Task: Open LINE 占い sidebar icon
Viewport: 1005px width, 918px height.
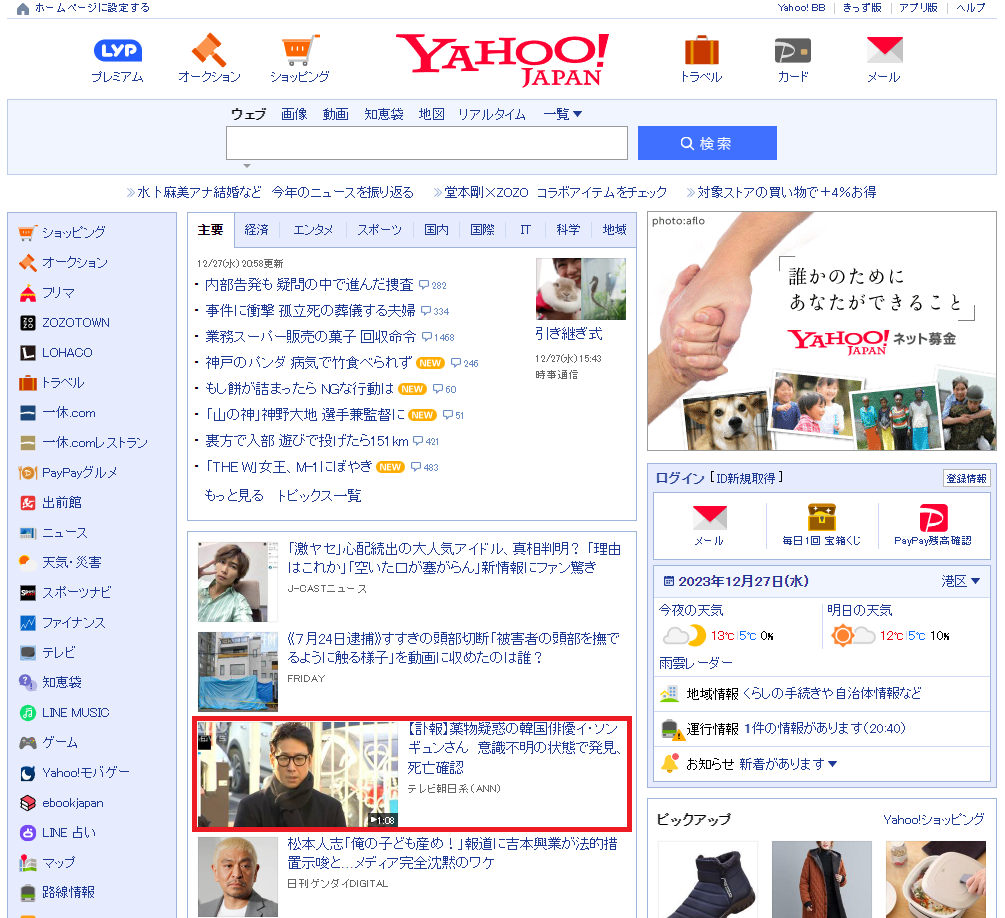Action: (x=28, y=833)
